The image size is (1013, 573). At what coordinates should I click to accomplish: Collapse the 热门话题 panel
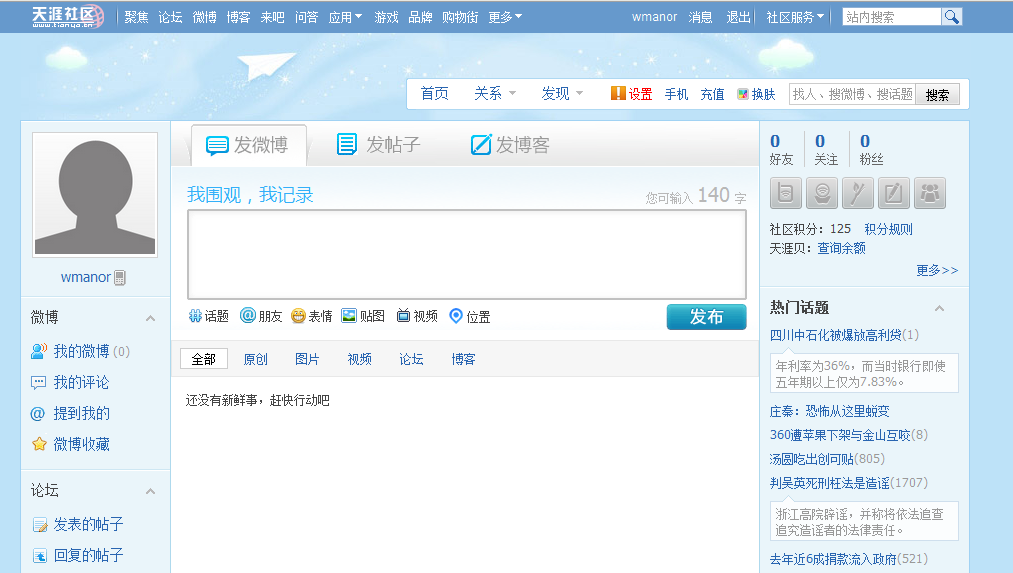[939, 308]
